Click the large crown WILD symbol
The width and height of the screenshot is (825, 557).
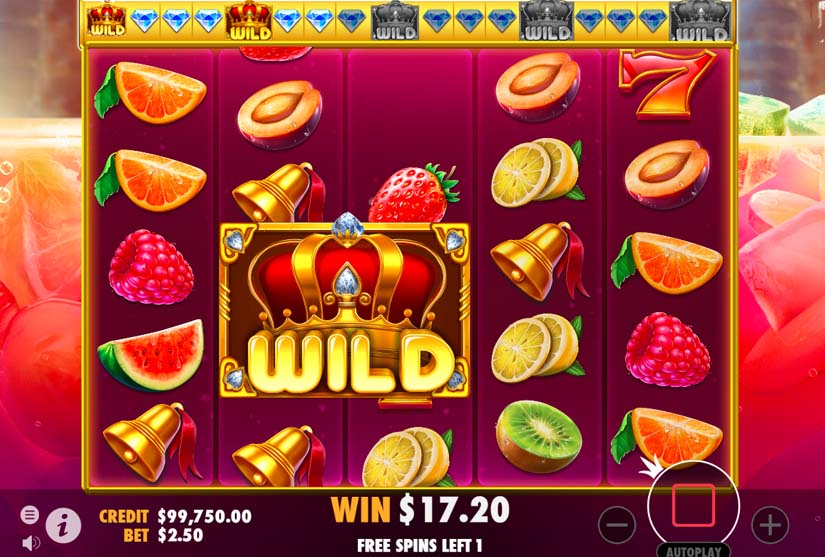click(x=345, y=309)
